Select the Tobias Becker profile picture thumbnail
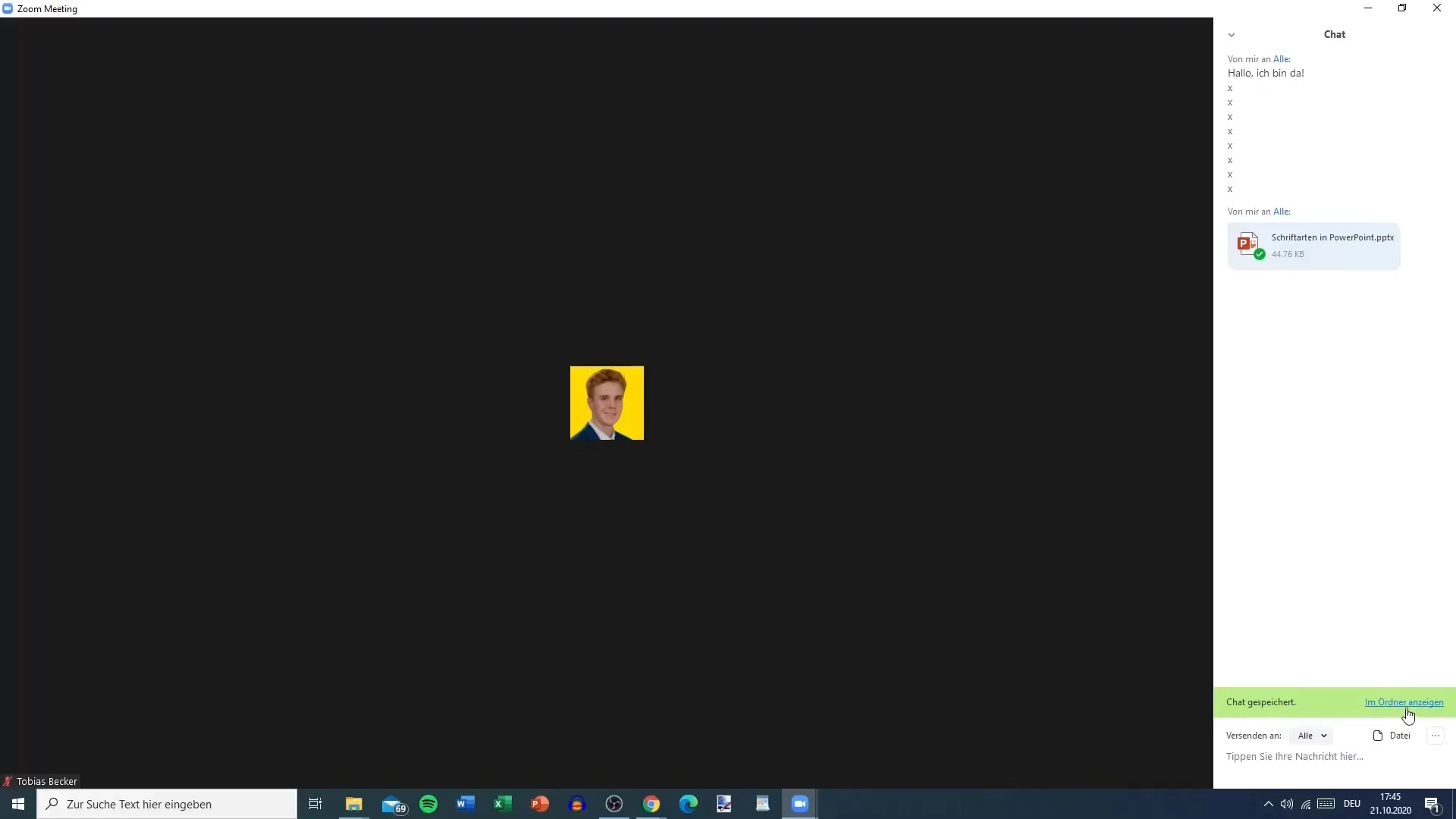 [x=606, y=403]
